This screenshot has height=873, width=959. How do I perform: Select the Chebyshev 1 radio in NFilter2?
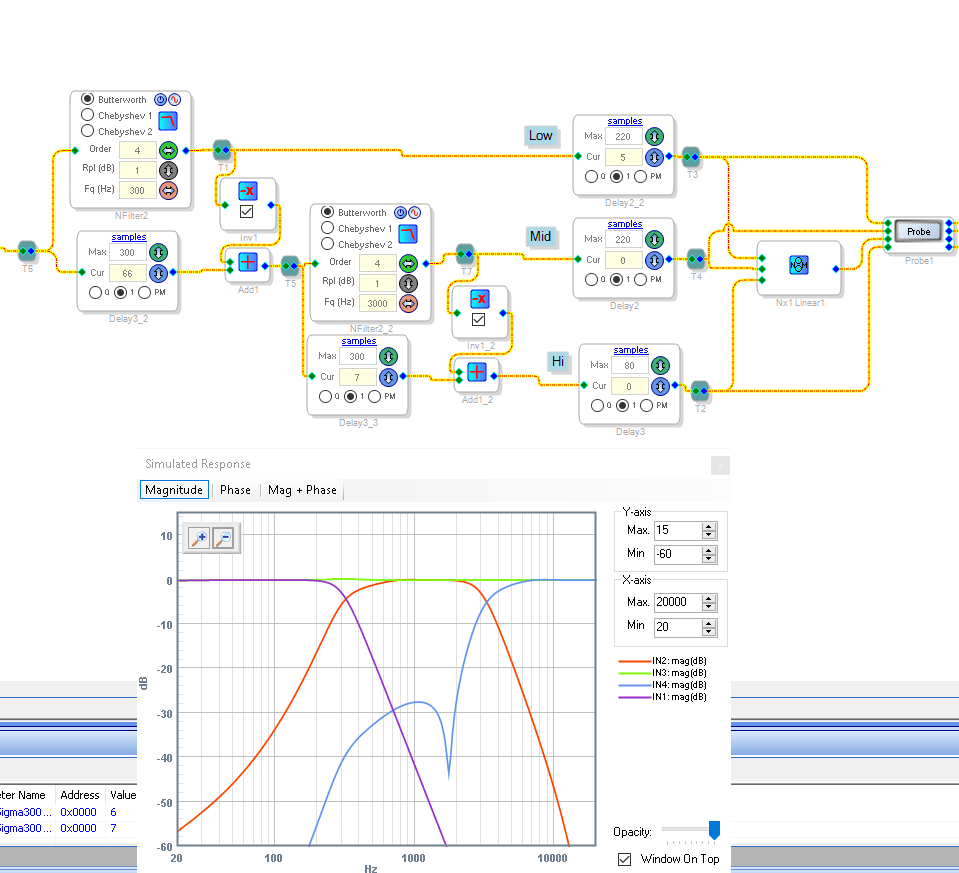[88, 115]
